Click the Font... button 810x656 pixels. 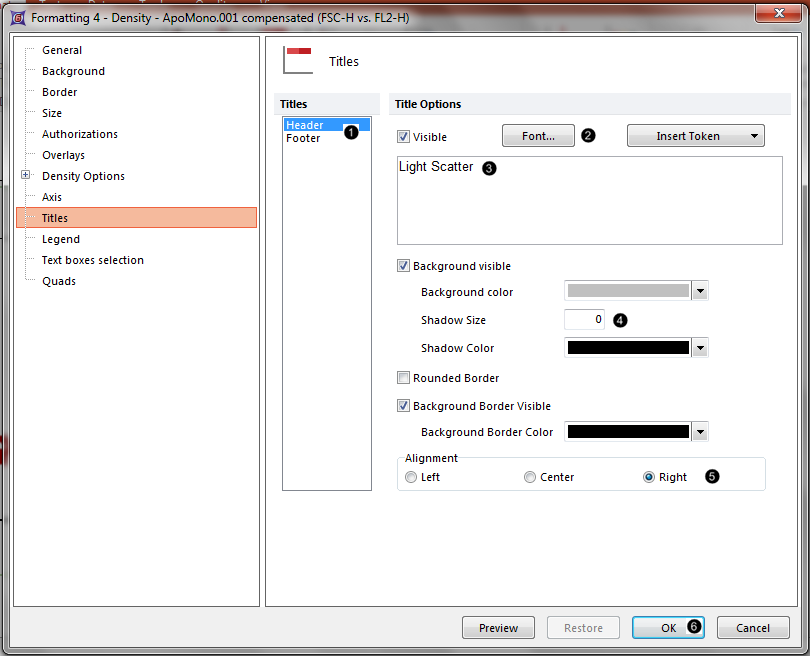538,136
